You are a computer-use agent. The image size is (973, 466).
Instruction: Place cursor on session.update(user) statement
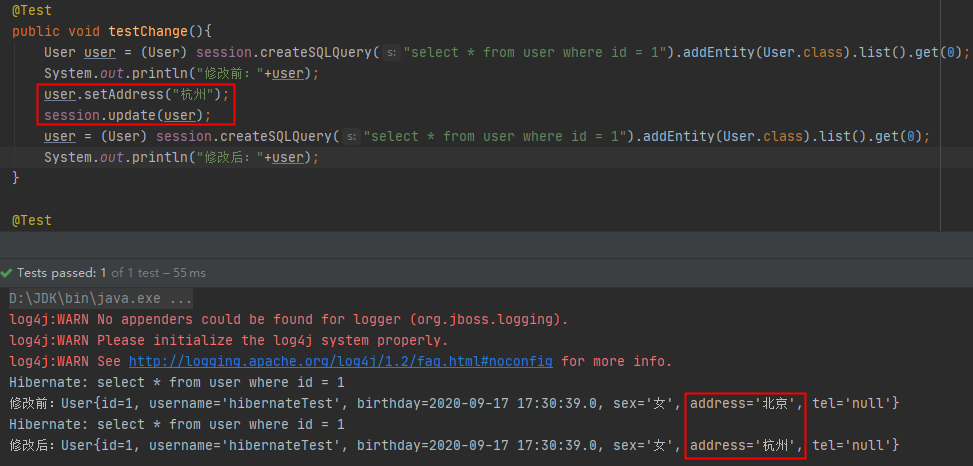129,116
